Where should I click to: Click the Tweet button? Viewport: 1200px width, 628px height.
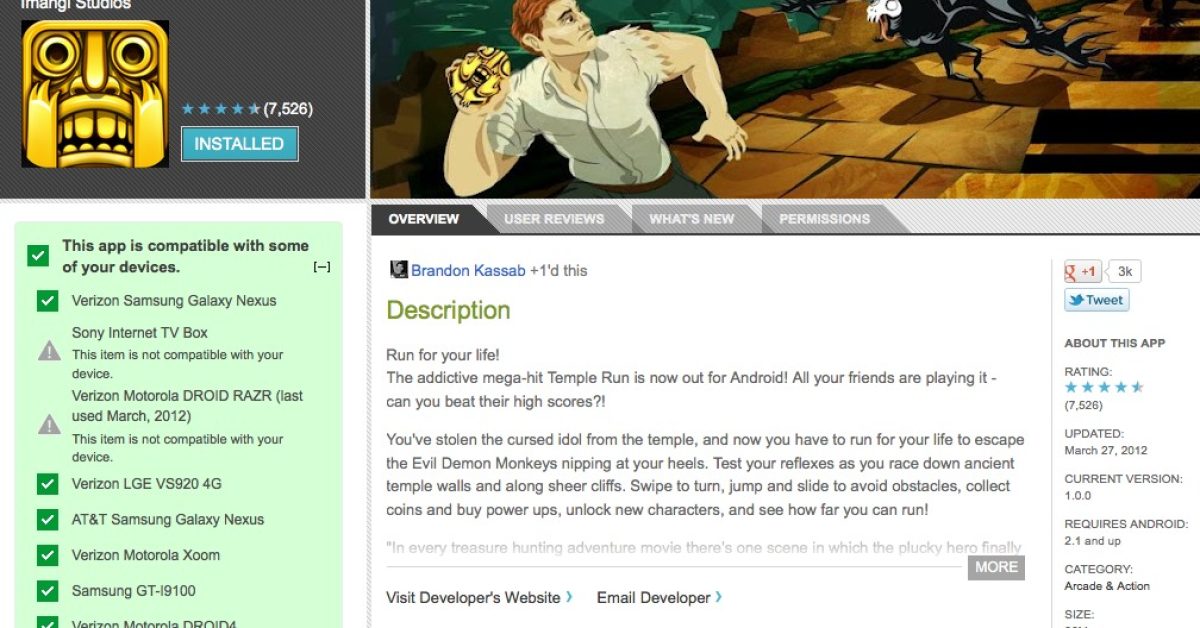(1096, 300)
